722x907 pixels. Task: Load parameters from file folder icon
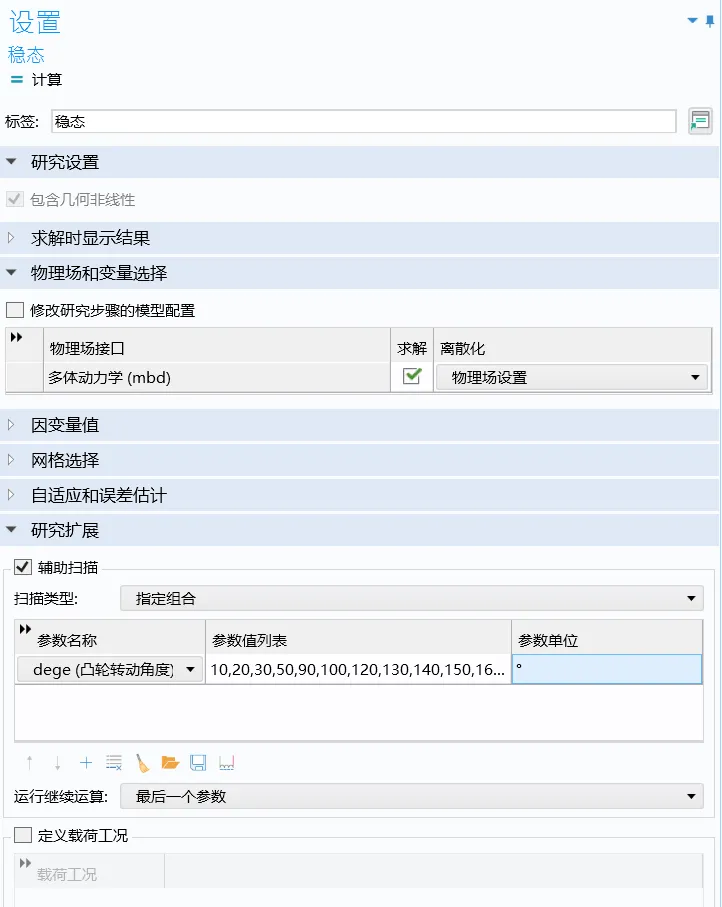[170, 763]
